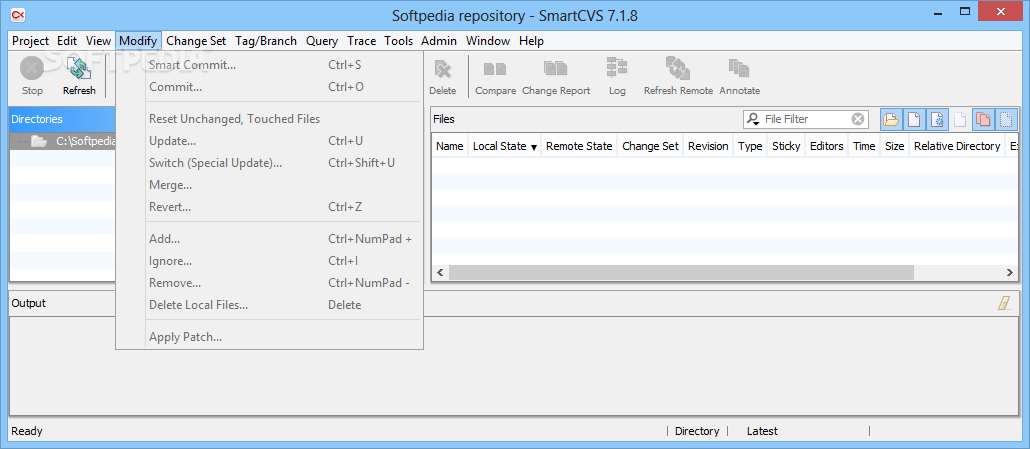This screenshot has width=1030, height=449.
Task: Open the Help menu
Action: pos(531,41)
